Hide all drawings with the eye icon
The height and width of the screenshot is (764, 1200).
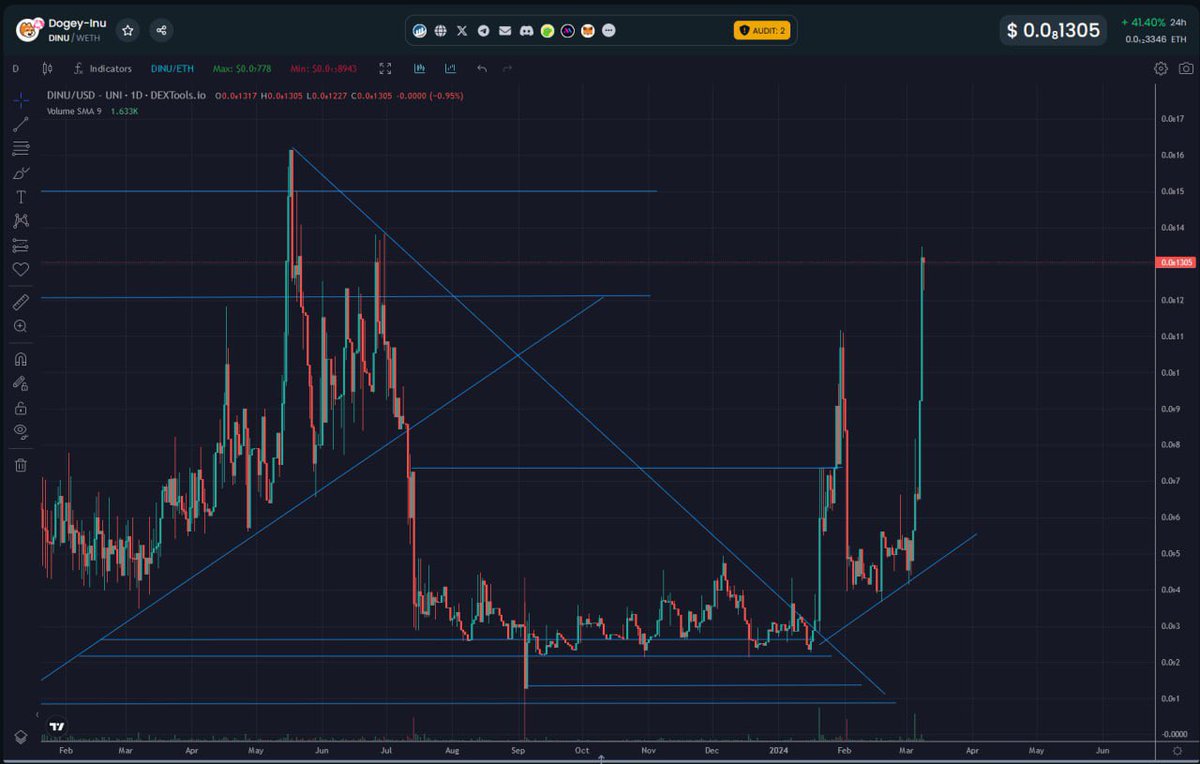(20, 431)
